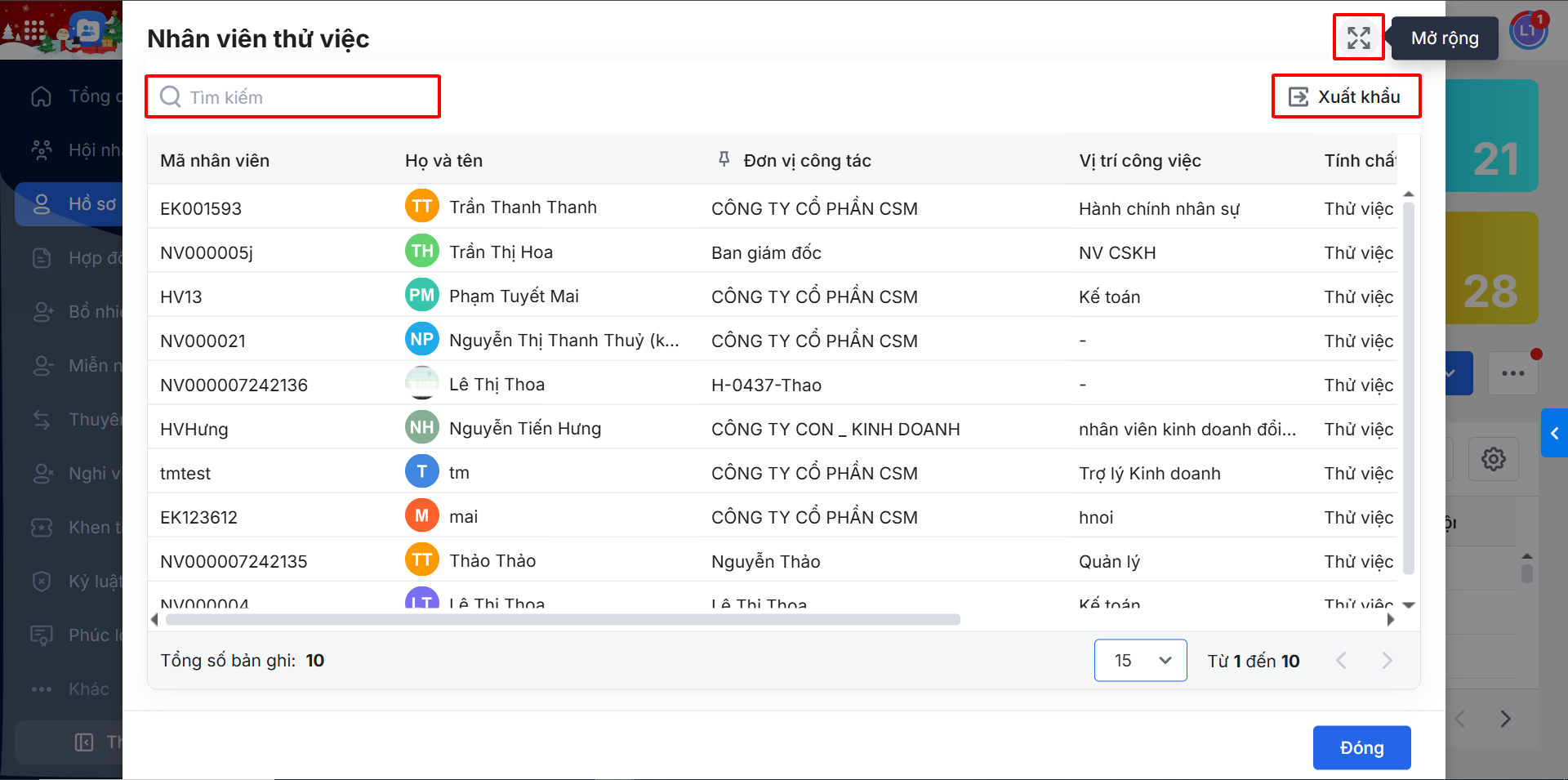
Task: Sort by Mã nhân viên column header
Action: 215,160
